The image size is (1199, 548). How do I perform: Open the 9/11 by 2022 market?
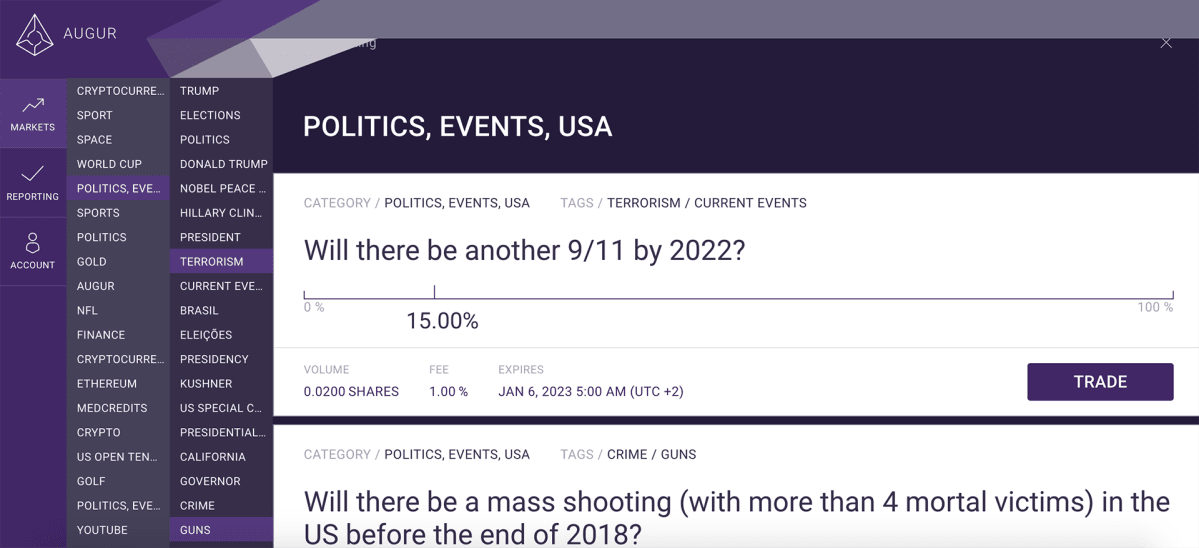point(524,250)
